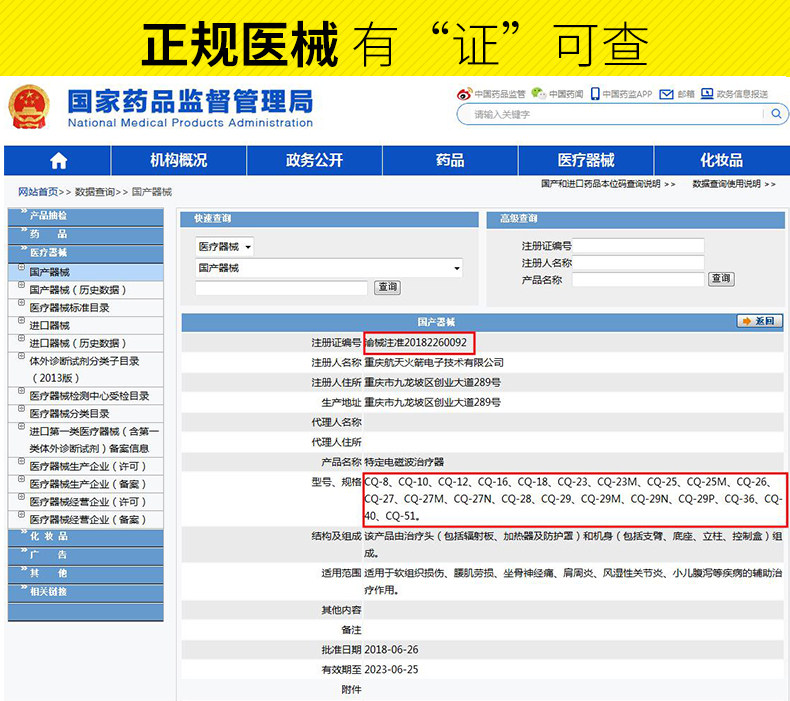The height and width of the screenshot is (701, 790).
Task: Click the home icon in navigation bar
Action: 58,161
